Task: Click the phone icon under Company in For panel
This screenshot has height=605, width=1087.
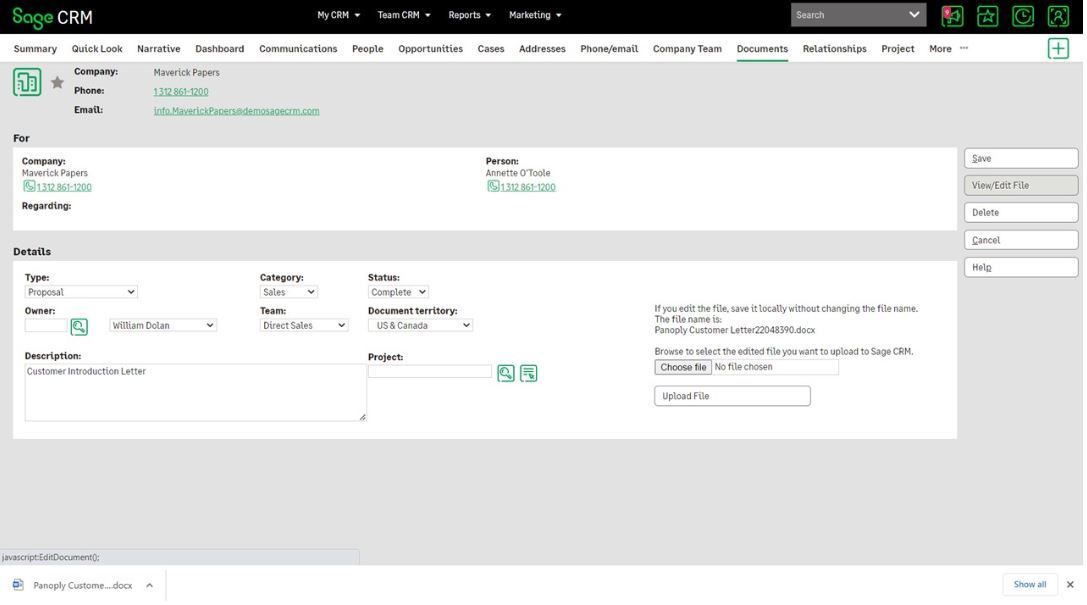Action: 29,186
